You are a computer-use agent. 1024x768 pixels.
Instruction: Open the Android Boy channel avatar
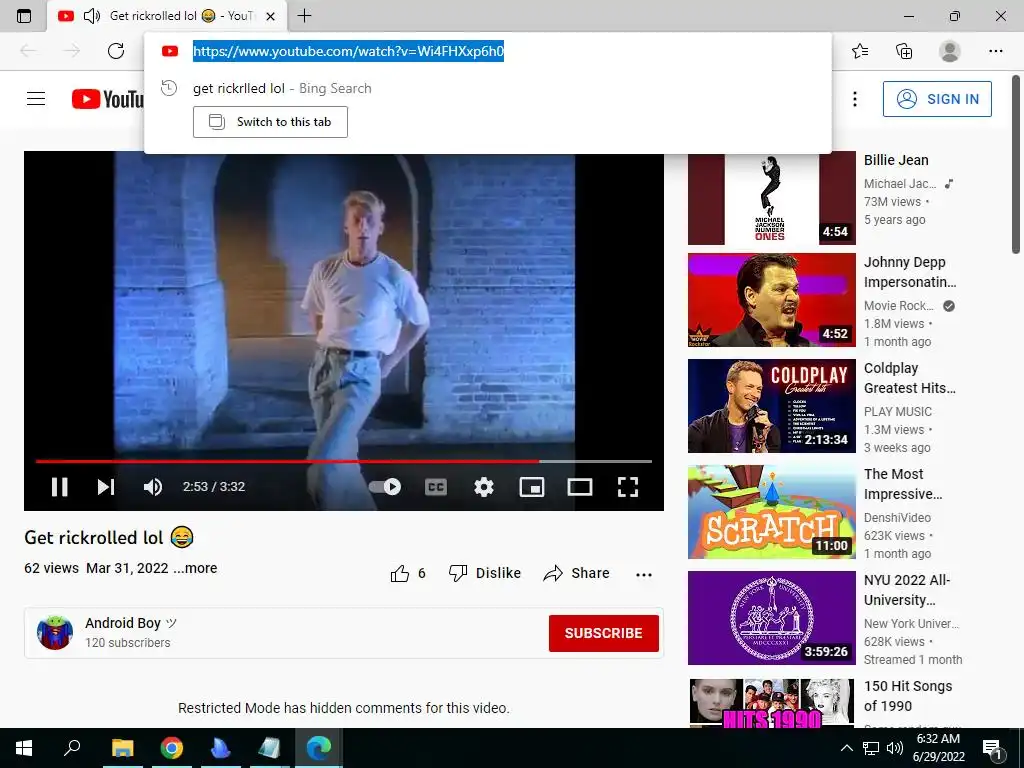point(55,632)
